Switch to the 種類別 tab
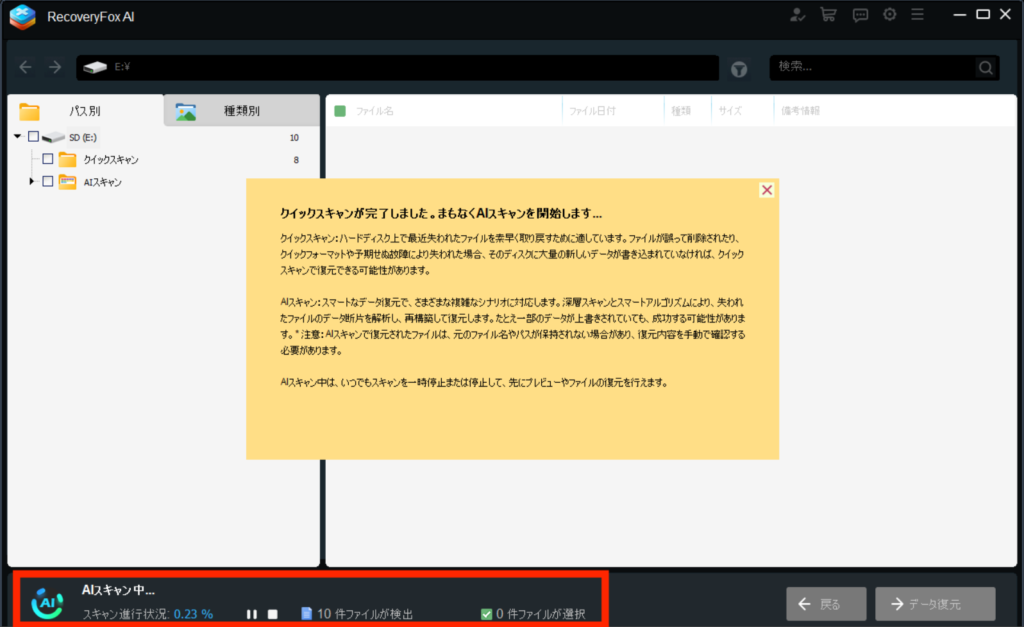The width and height of the screenshot is (1024, 627). coord(241,111)
